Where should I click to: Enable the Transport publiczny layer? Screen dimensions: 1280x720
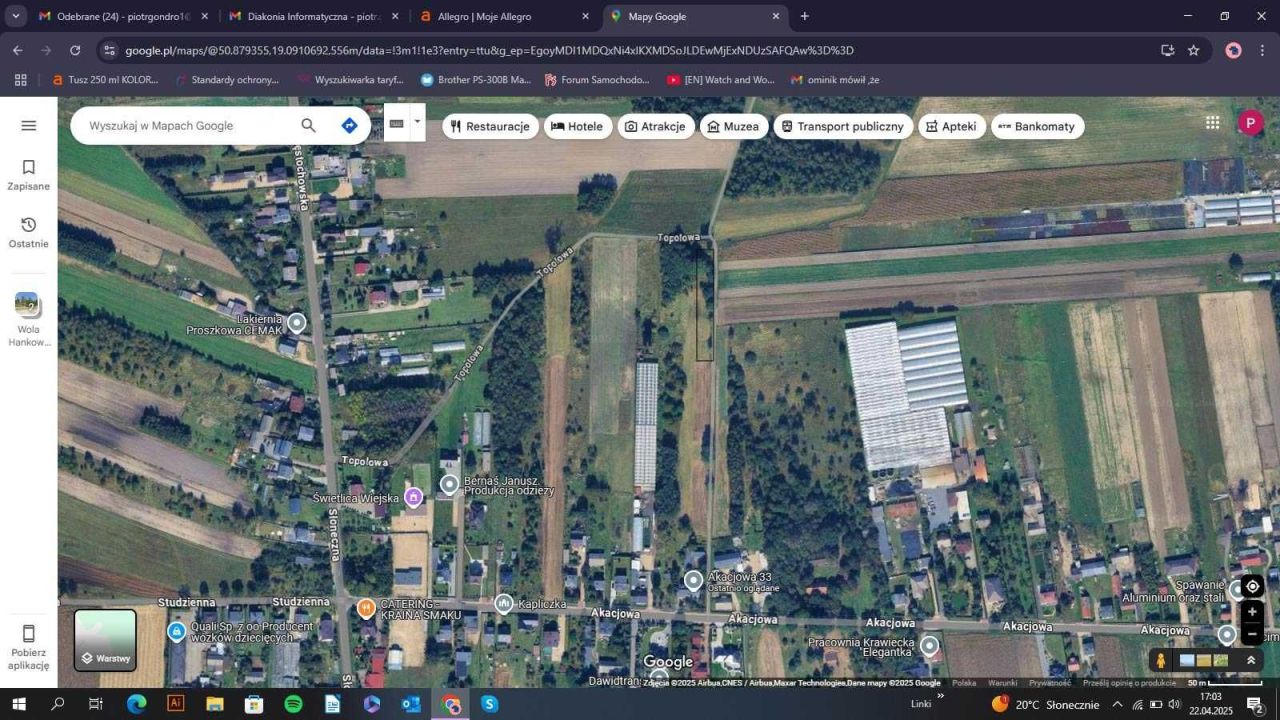(843, 126)
